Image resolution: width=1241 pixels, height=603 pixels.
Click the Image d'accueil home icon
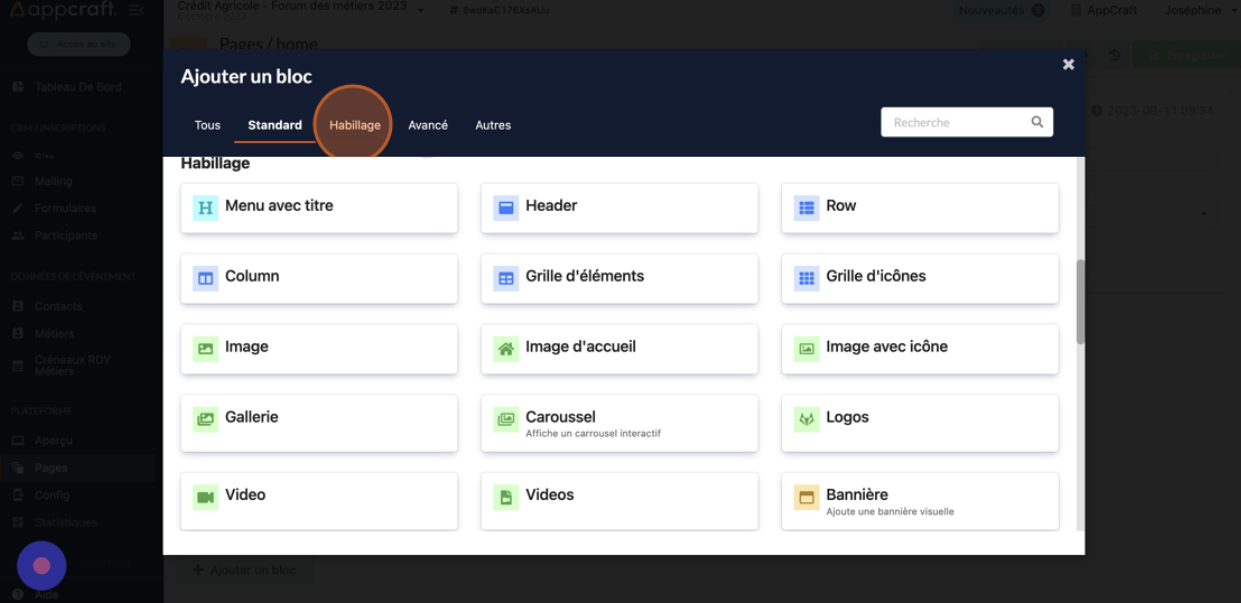[506, 349]
